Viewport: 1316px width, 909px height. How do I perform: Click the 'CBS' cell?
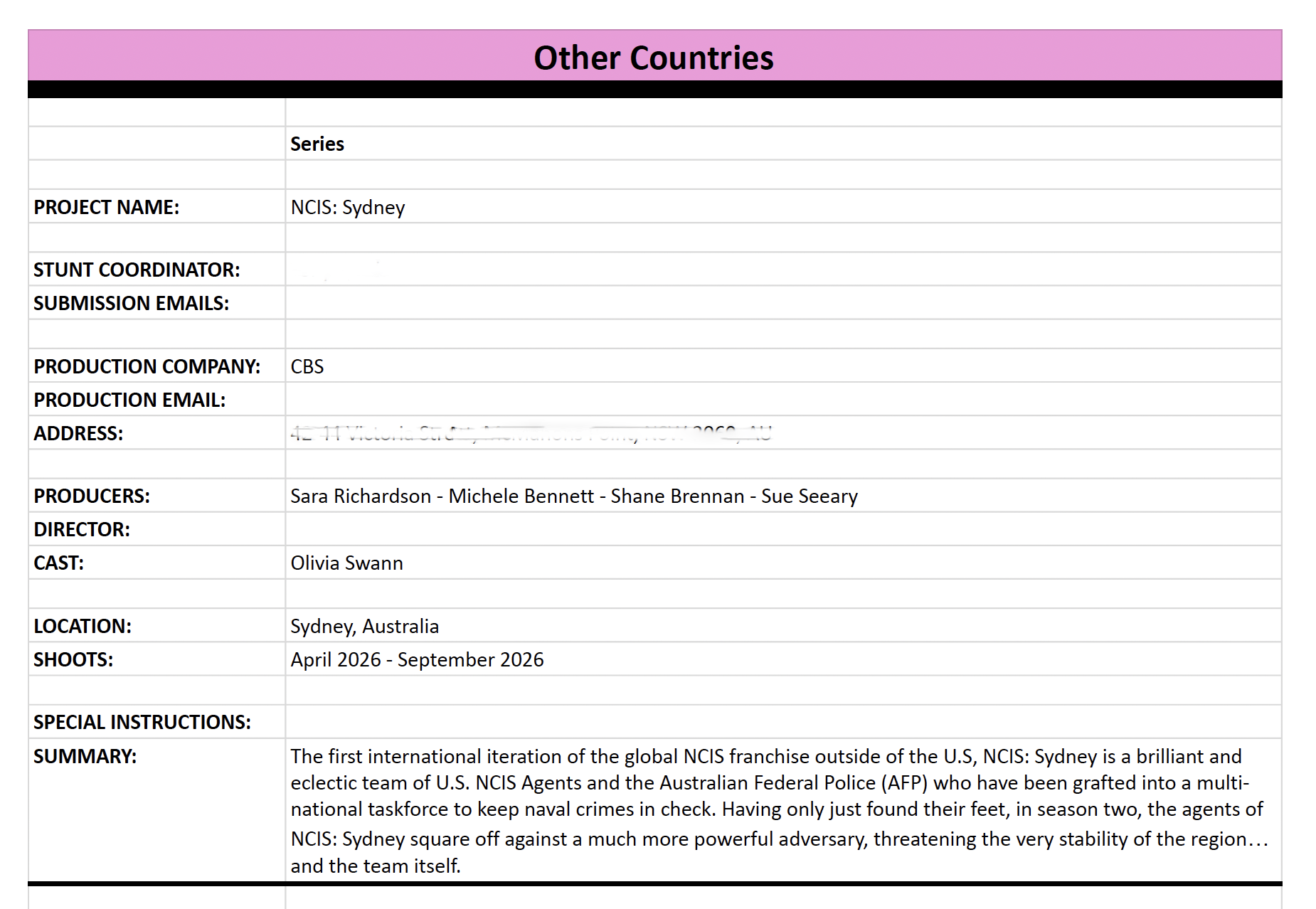pyautogui.click(x=783, y=366)
